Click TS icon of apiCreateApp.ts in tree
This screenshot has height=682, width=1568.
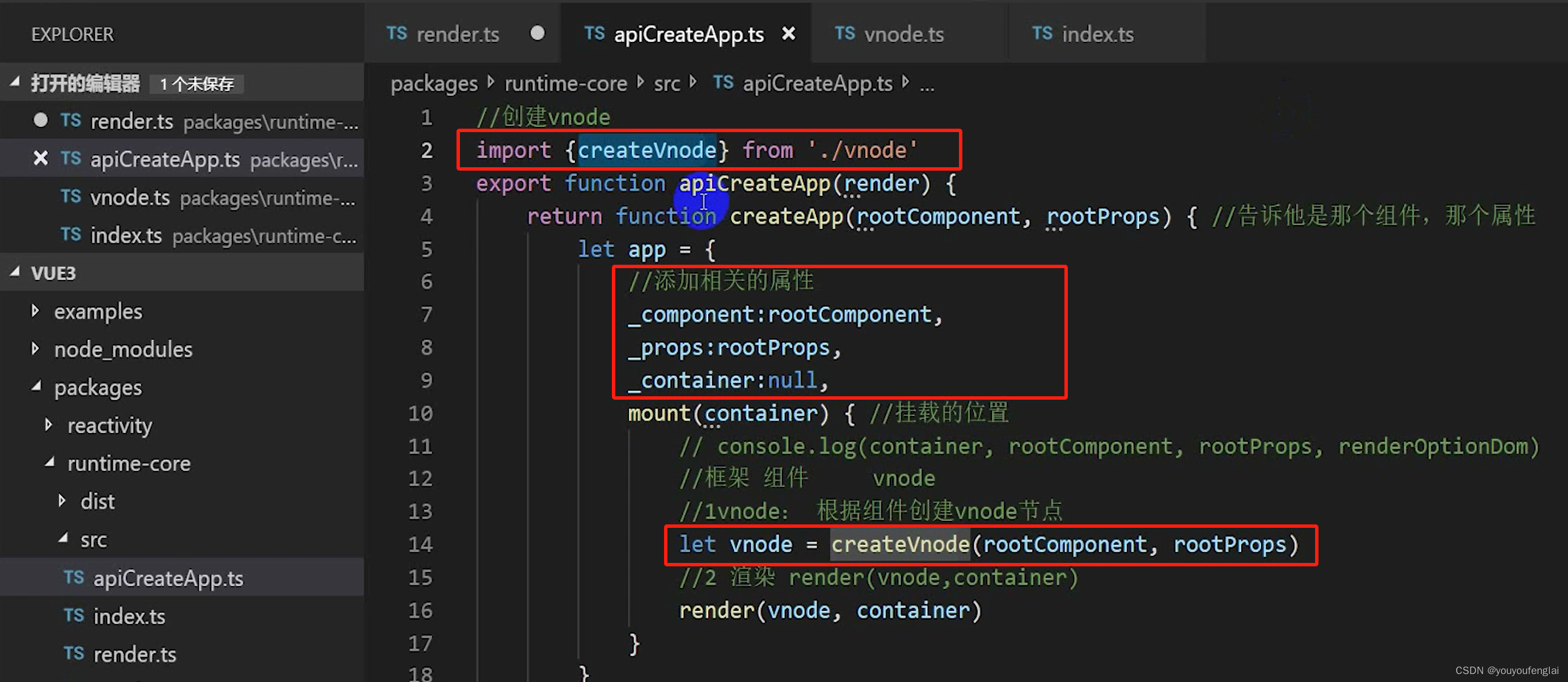pos(74,577)
